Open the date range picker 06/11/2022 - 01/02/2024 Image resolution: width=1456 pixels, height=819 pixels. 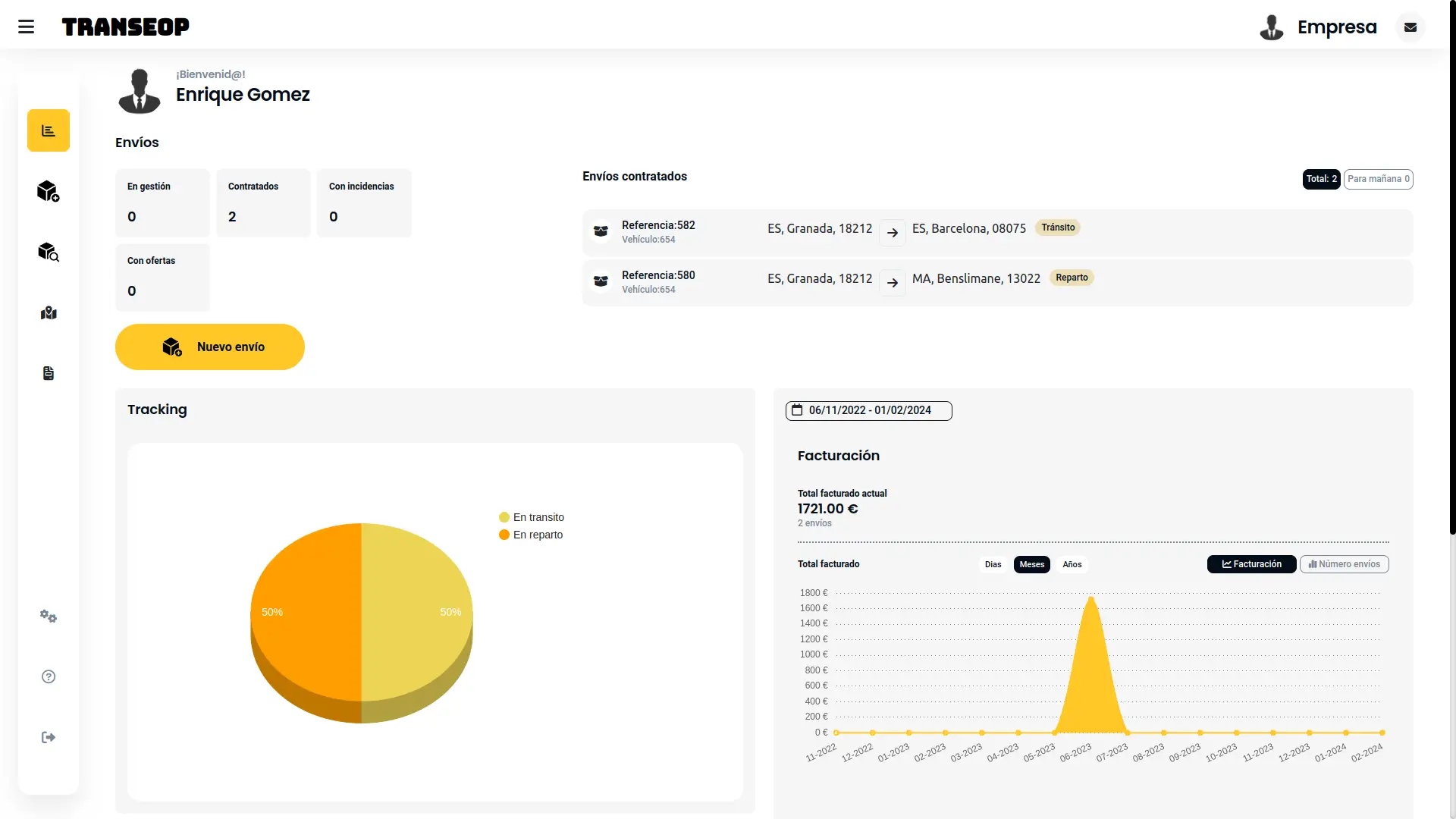tap(868, 410)
